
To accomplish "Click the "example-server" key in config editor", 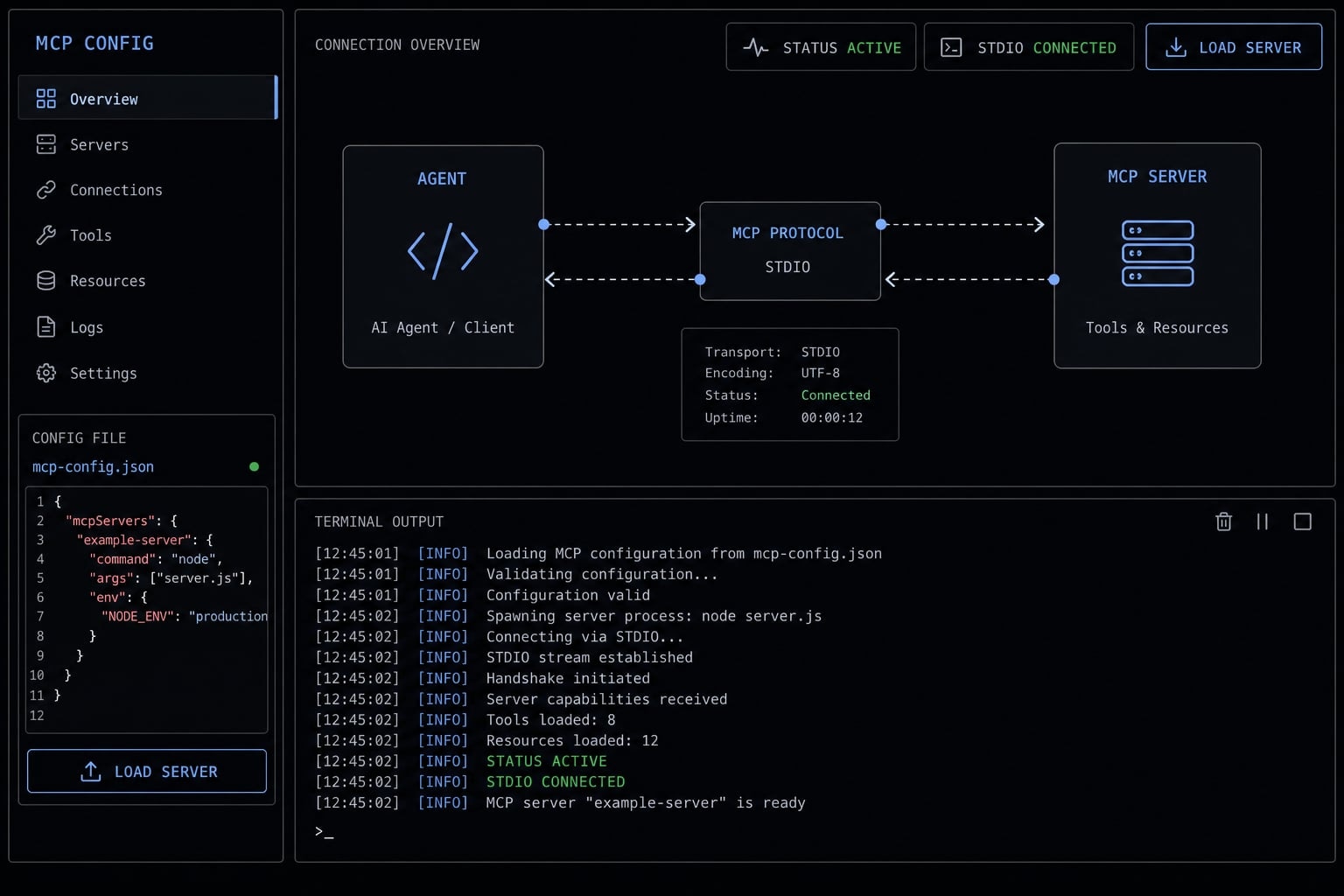I will pos(134,540).
